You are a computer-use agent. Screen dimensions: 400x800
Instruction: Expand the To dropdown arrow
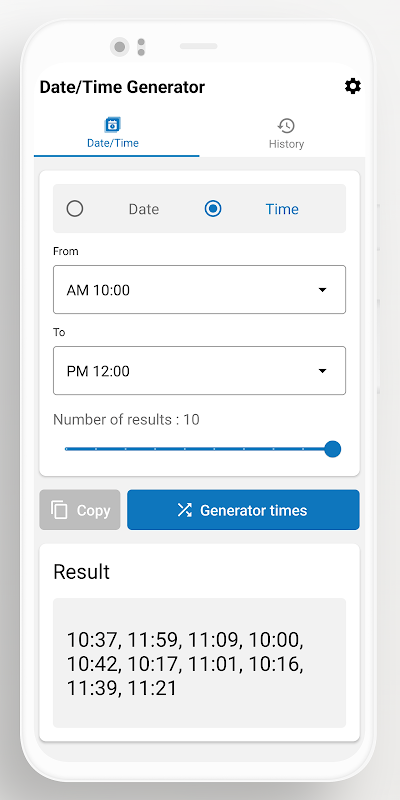[x=322, y=371]
